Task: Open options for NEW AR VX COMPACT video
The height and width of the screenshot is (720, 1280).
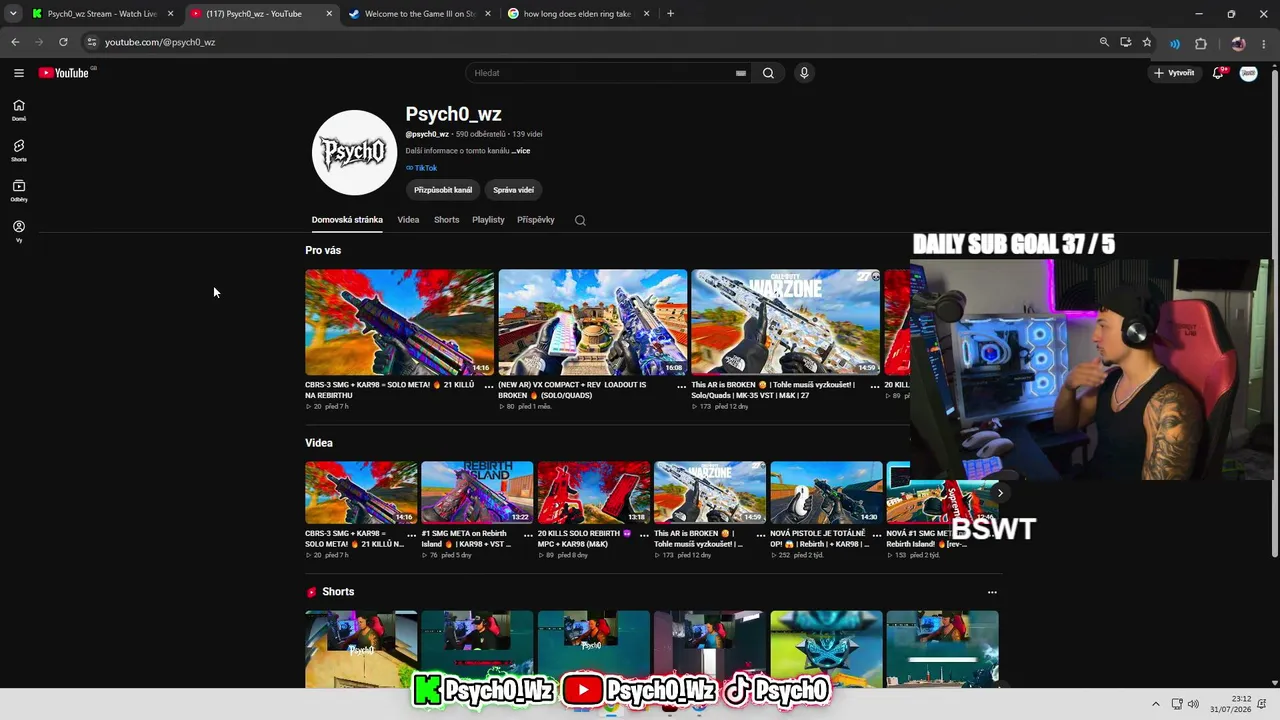Action: (x=681, y=386)
